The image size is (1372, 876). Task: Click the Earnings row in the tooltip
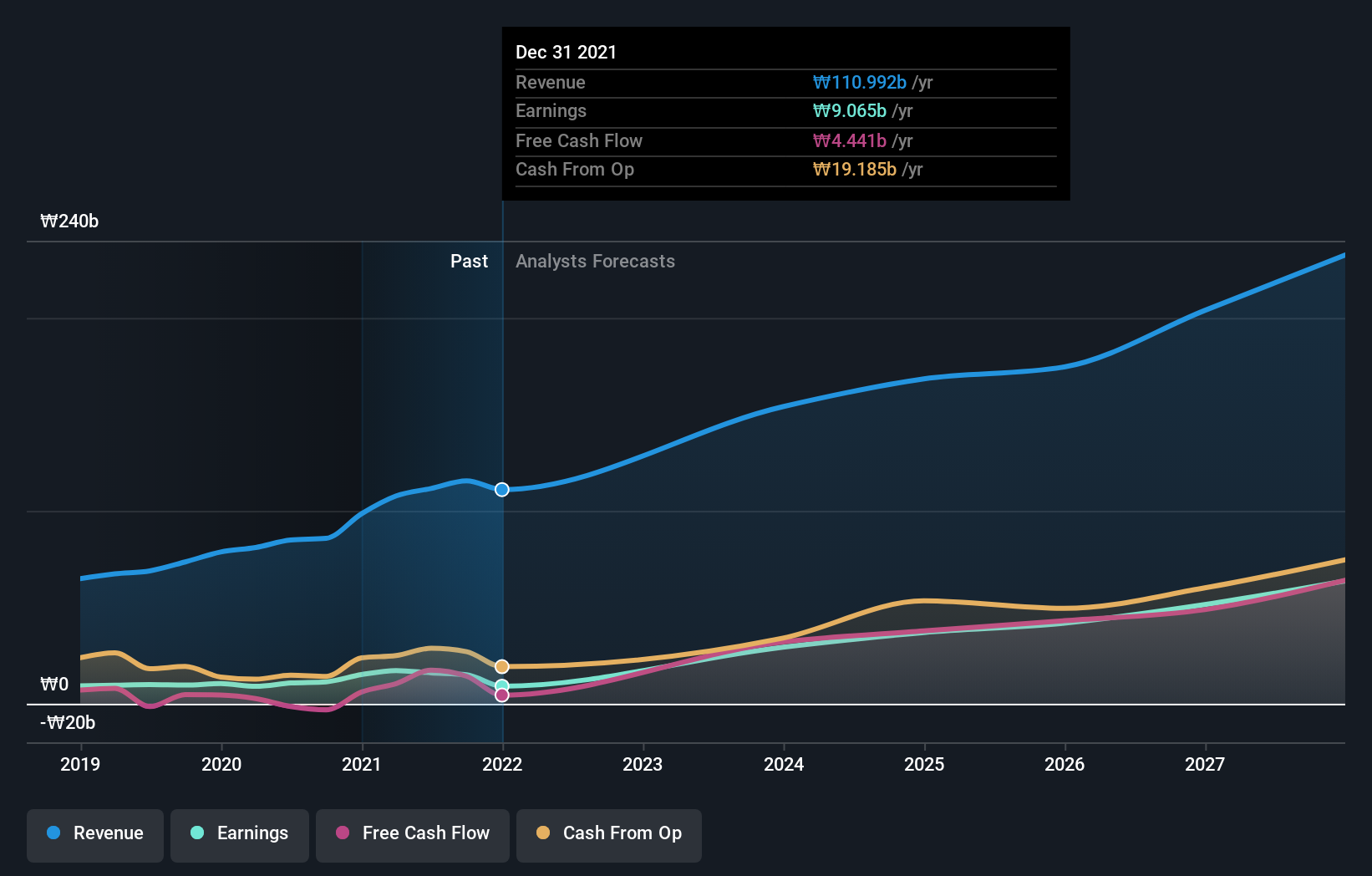point(785,111)
